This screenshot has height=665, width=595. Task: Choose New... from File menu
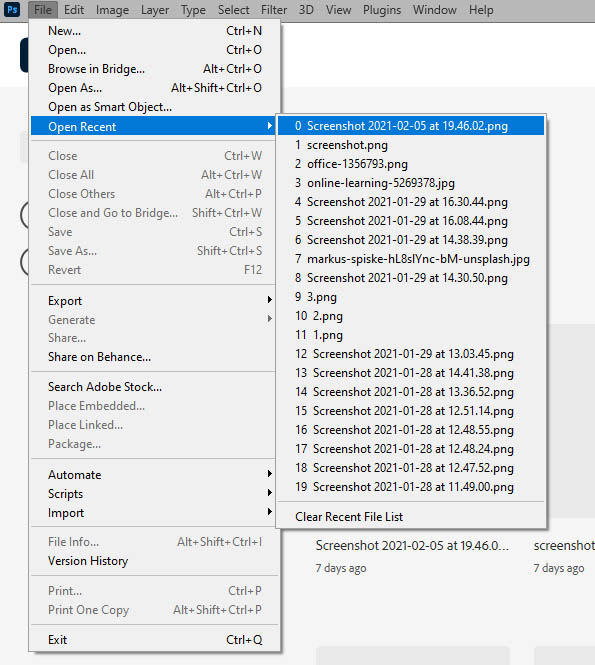[155, 31]
